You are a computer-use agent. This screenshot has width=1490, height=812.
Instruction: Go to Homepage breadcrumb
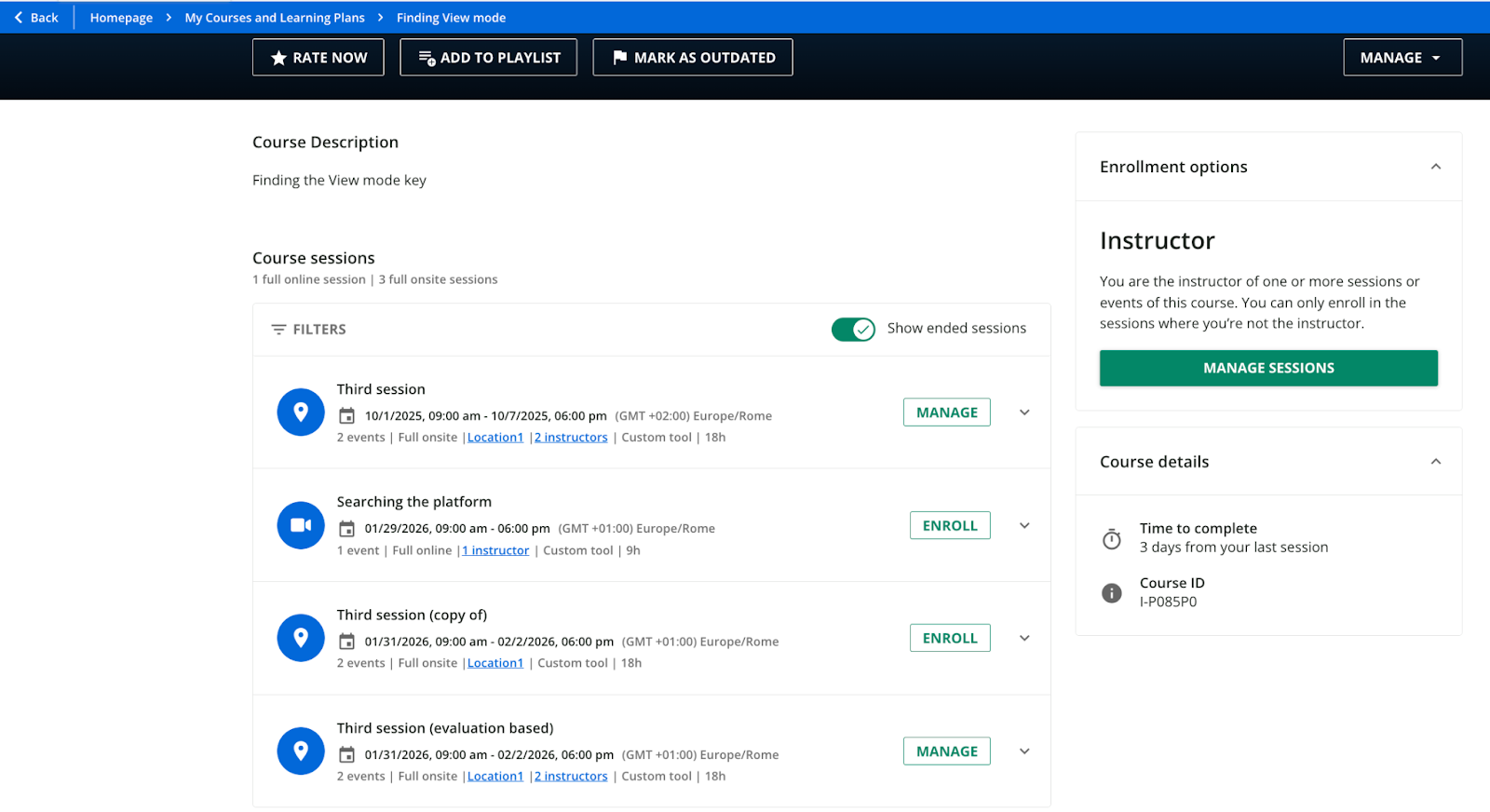click(x=121, y=18)
